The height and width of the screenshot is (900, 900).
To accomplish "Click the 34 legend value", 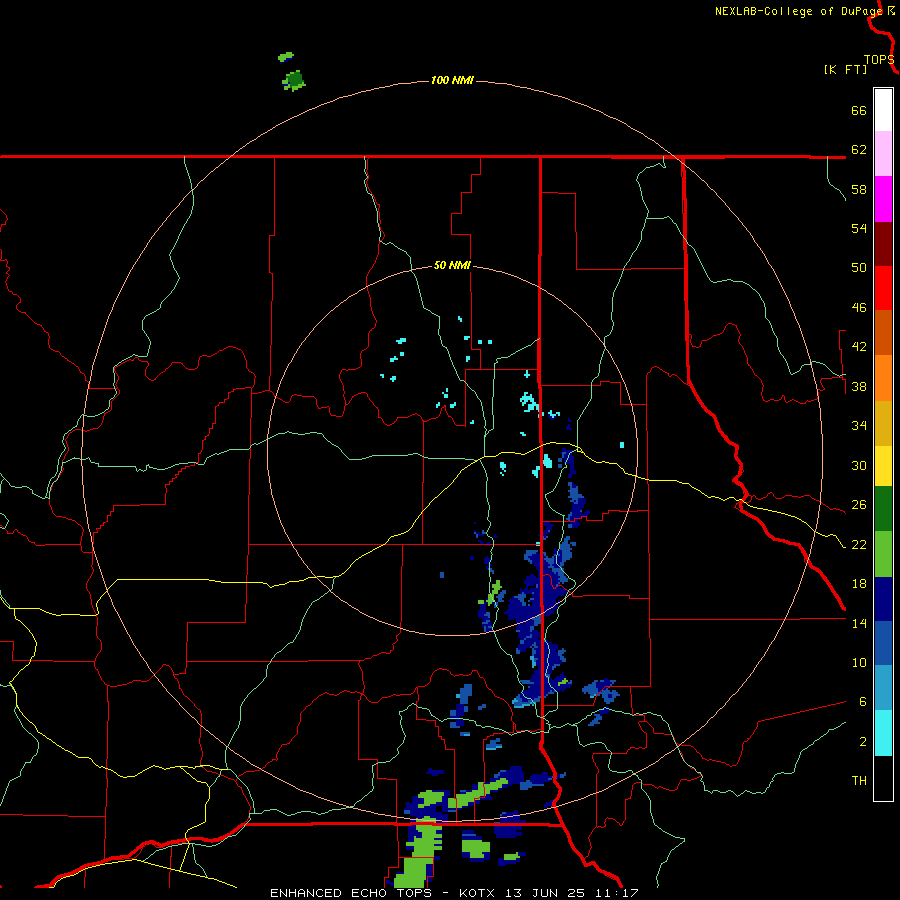I will 859,426.
